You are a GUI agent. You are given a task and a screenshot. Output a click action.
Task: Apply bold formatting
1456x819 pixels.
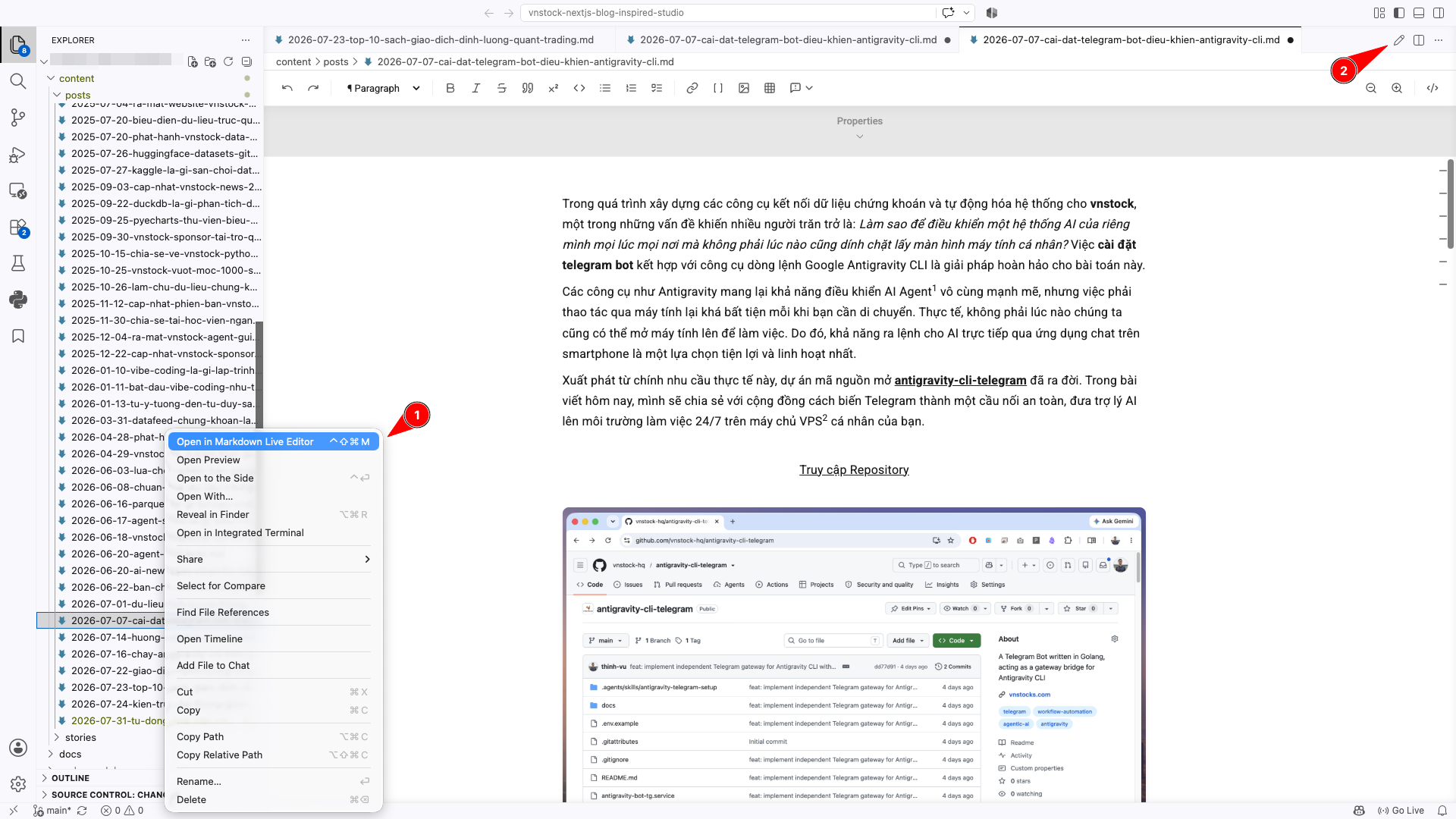pos(450,88)
